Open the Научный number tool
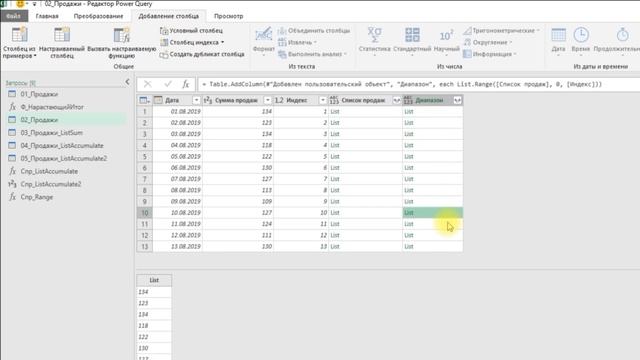The image size is (640, 360). coord(447,42)
